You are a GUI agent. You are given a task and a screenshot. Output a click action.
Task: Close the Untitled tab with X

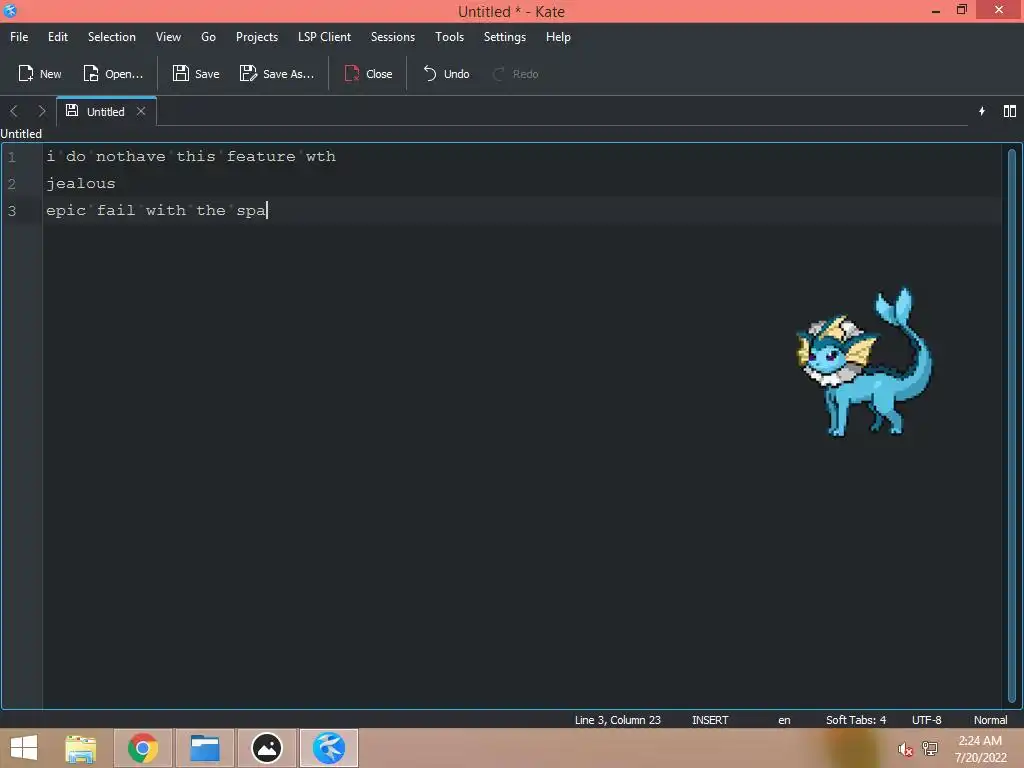point(141,111)
